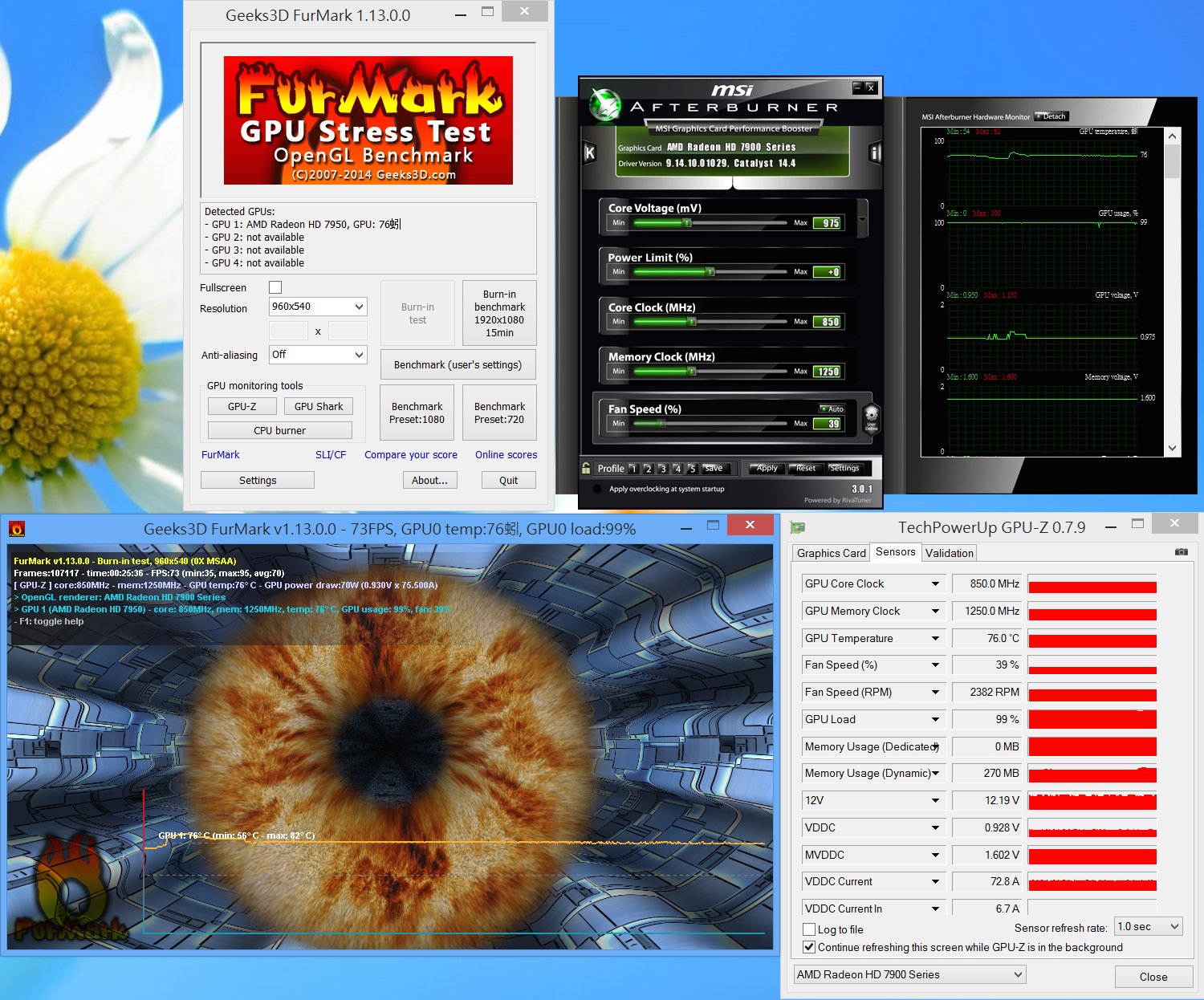Select profile slot 5 in Afterburner
1204x1000 pixels.
coord(691,469)
